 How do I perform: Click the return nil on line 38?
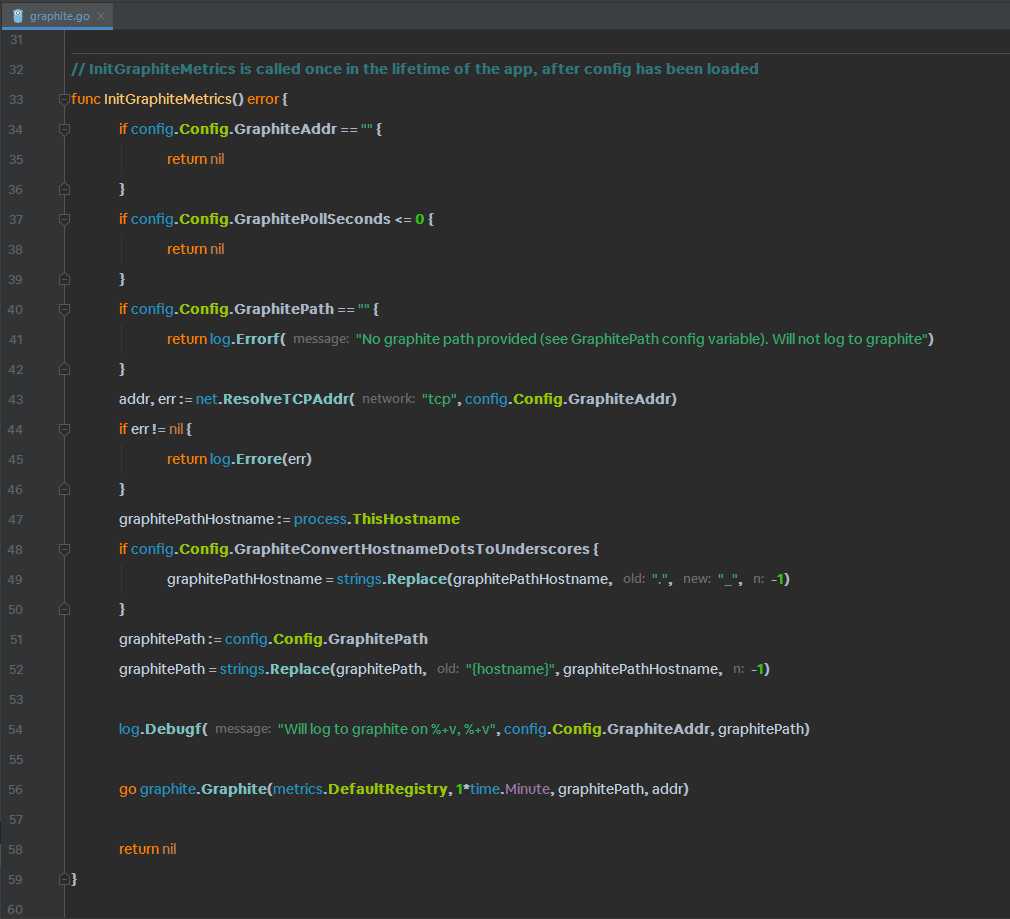pos(196,249)
